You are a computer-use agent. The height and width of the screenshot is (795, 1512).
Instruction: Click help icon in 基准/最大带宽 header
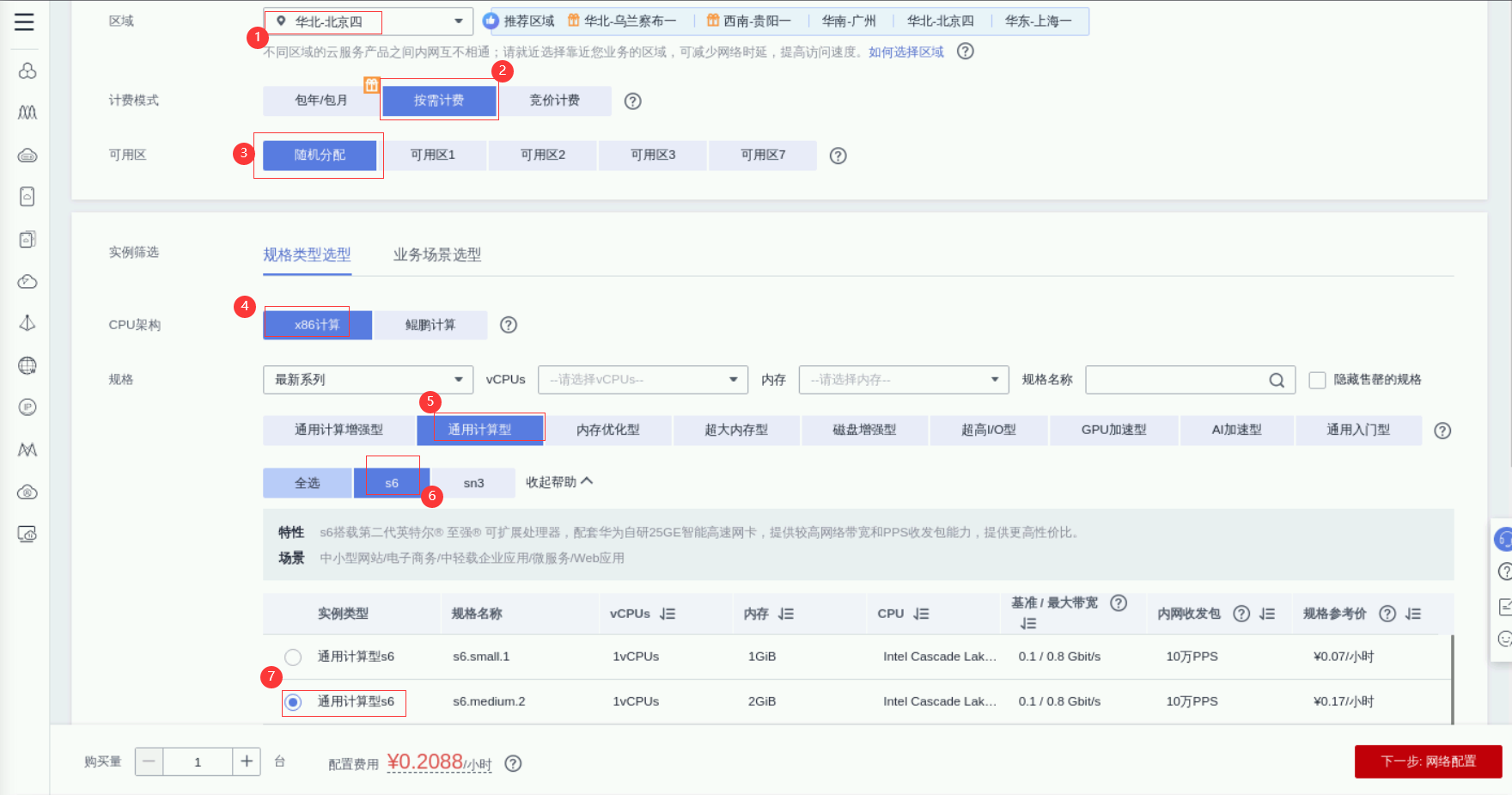click(x=1119, y=602)
